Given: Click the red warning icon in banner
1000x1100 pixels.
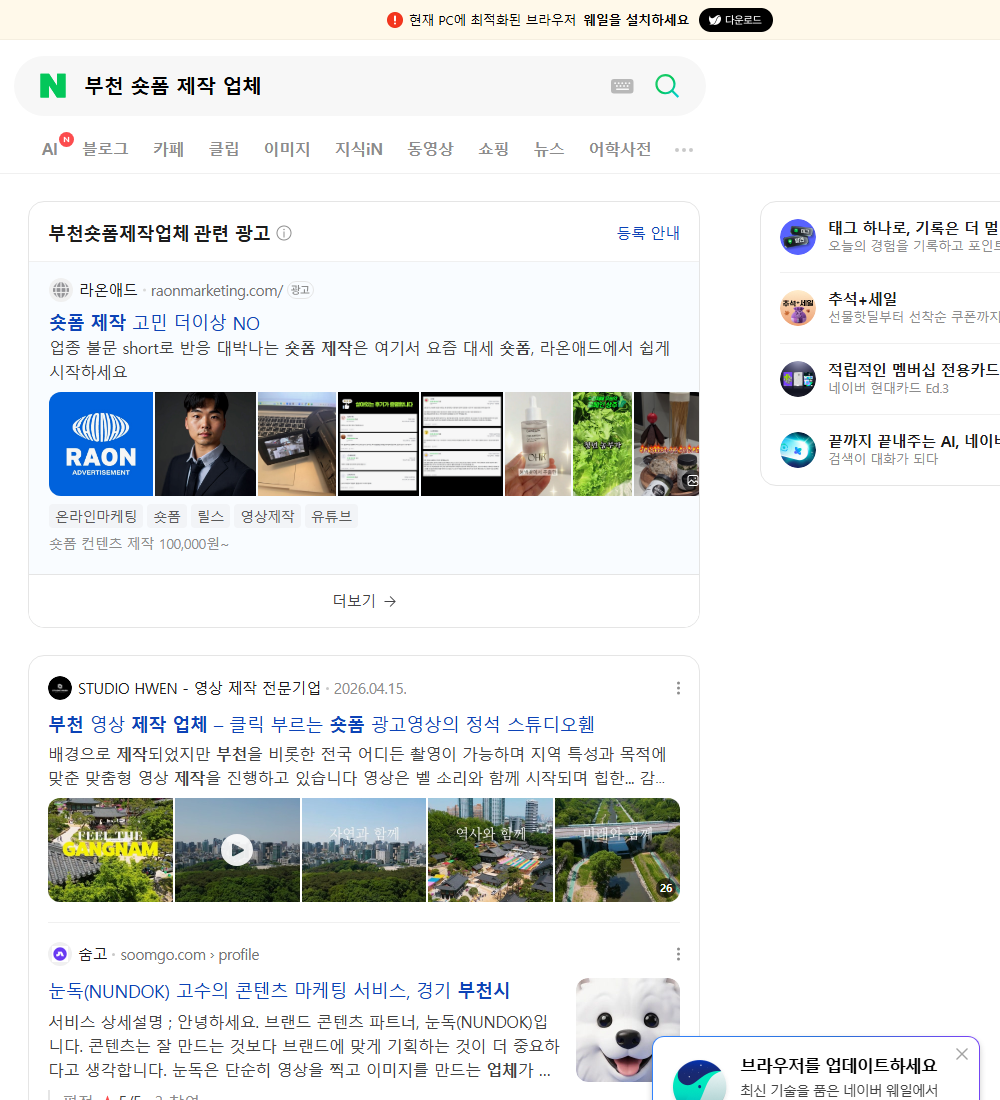Looking at the screenshot, I should coord(394,20).
